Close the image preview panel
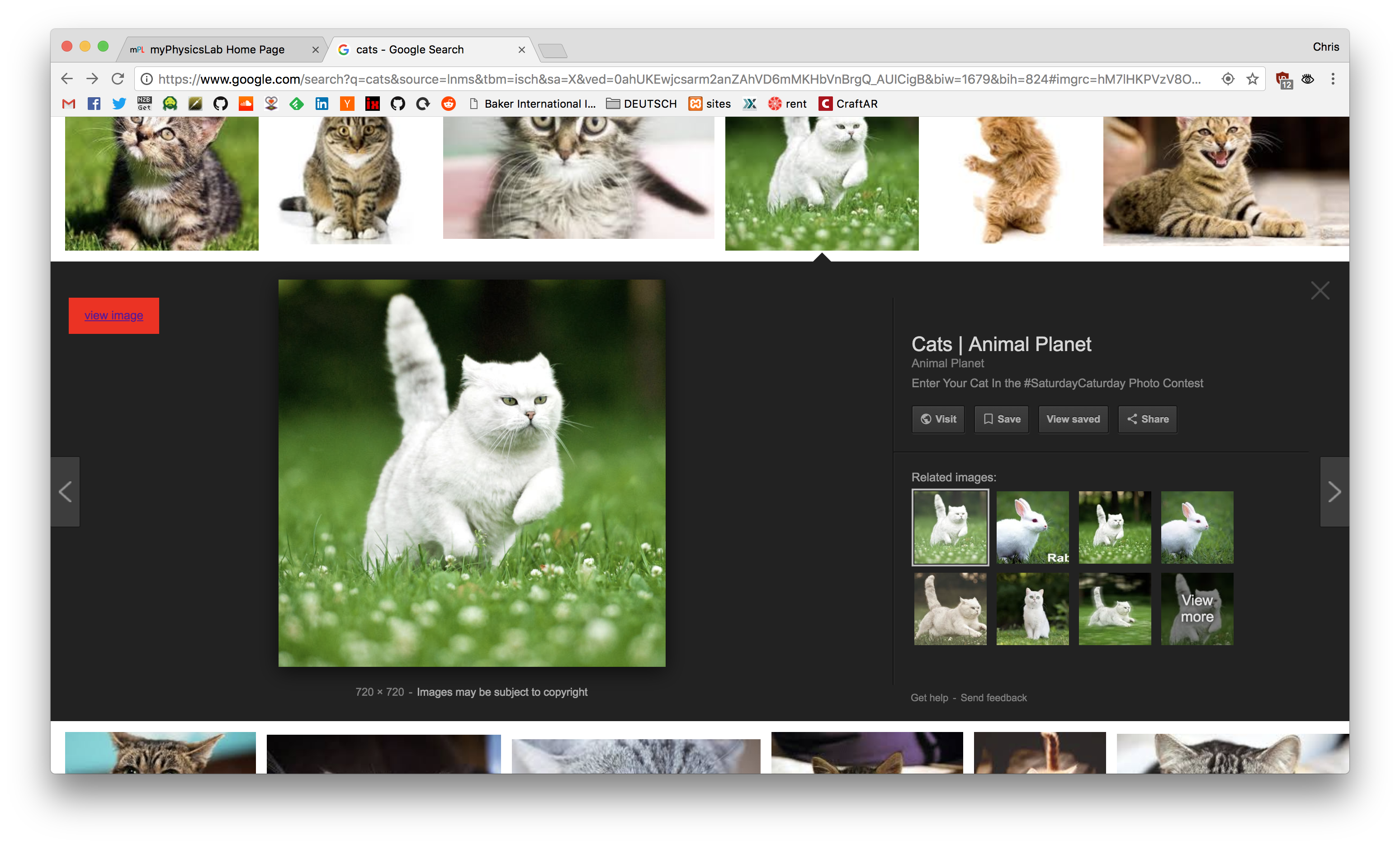Screen dimensions: 1400x846 (x=1320, y=290)
